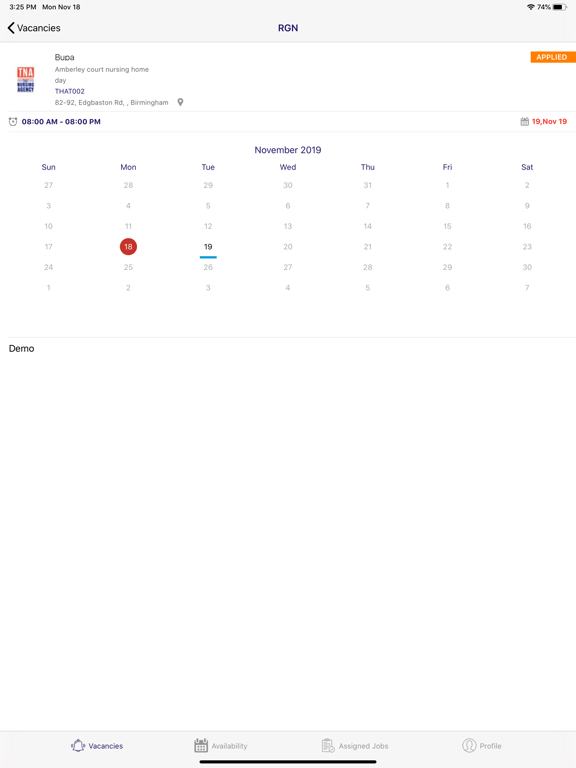This screenshot has width=576, height=768.
Task: Select November 10 on the calendar
Action: pos(48,226)
